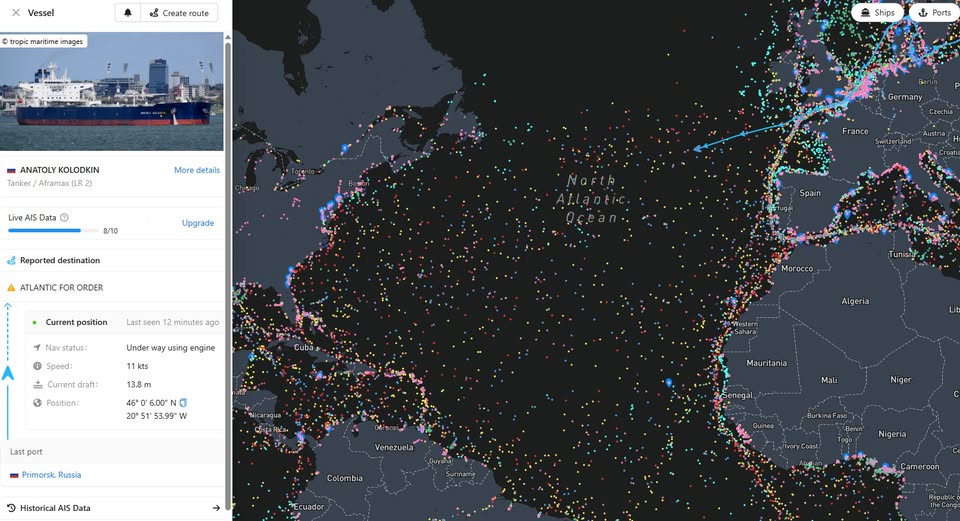Click the Current draft icon
Viewport: 960px width, 521px height.
pos(37,384)
